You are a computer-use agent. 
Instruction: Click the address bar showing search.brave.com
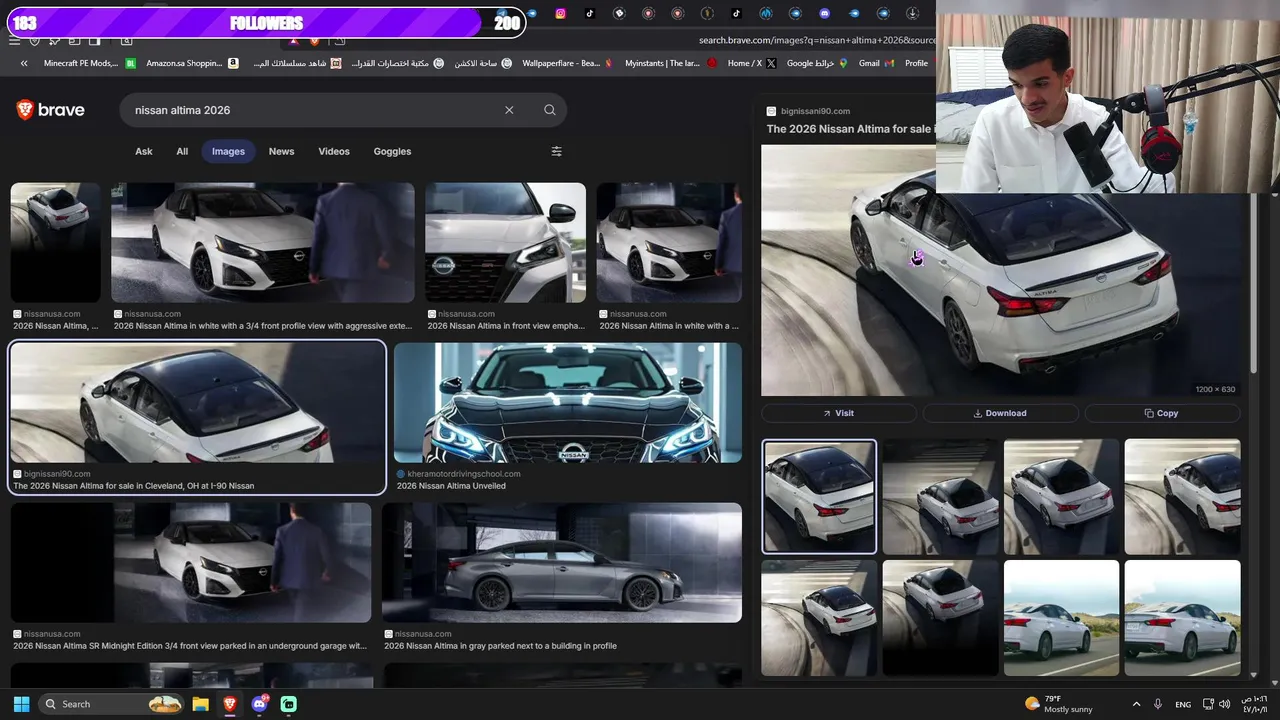[x=816, y=40]
